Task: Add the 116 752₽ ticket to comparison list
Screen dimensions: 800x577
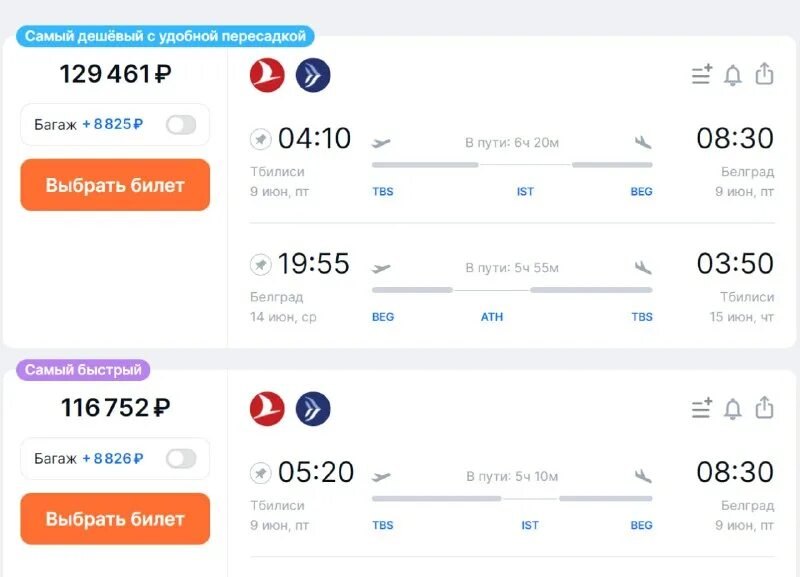Action: pos(702,408)
